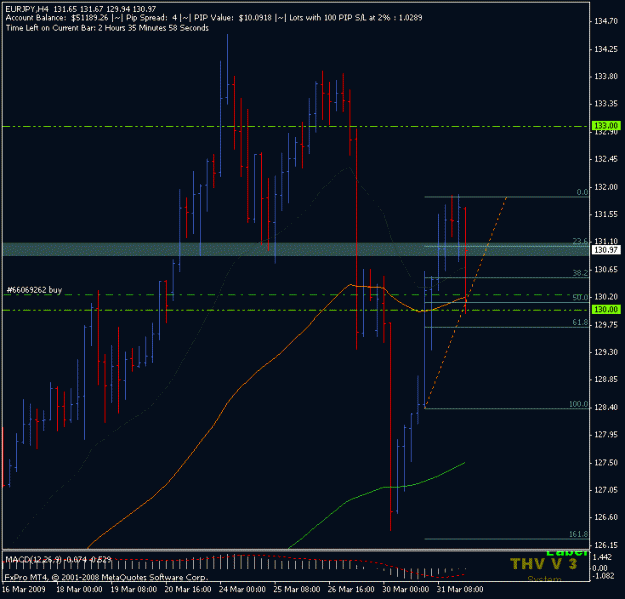Screen dimensions: 625x599
Task: Click the green 130.00 price tag
Action: click(606, 309)
